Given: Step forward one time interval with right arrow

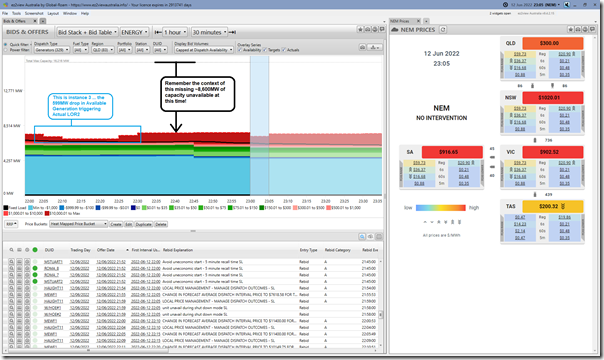Looking at the screenshot, I should [232, 32].
